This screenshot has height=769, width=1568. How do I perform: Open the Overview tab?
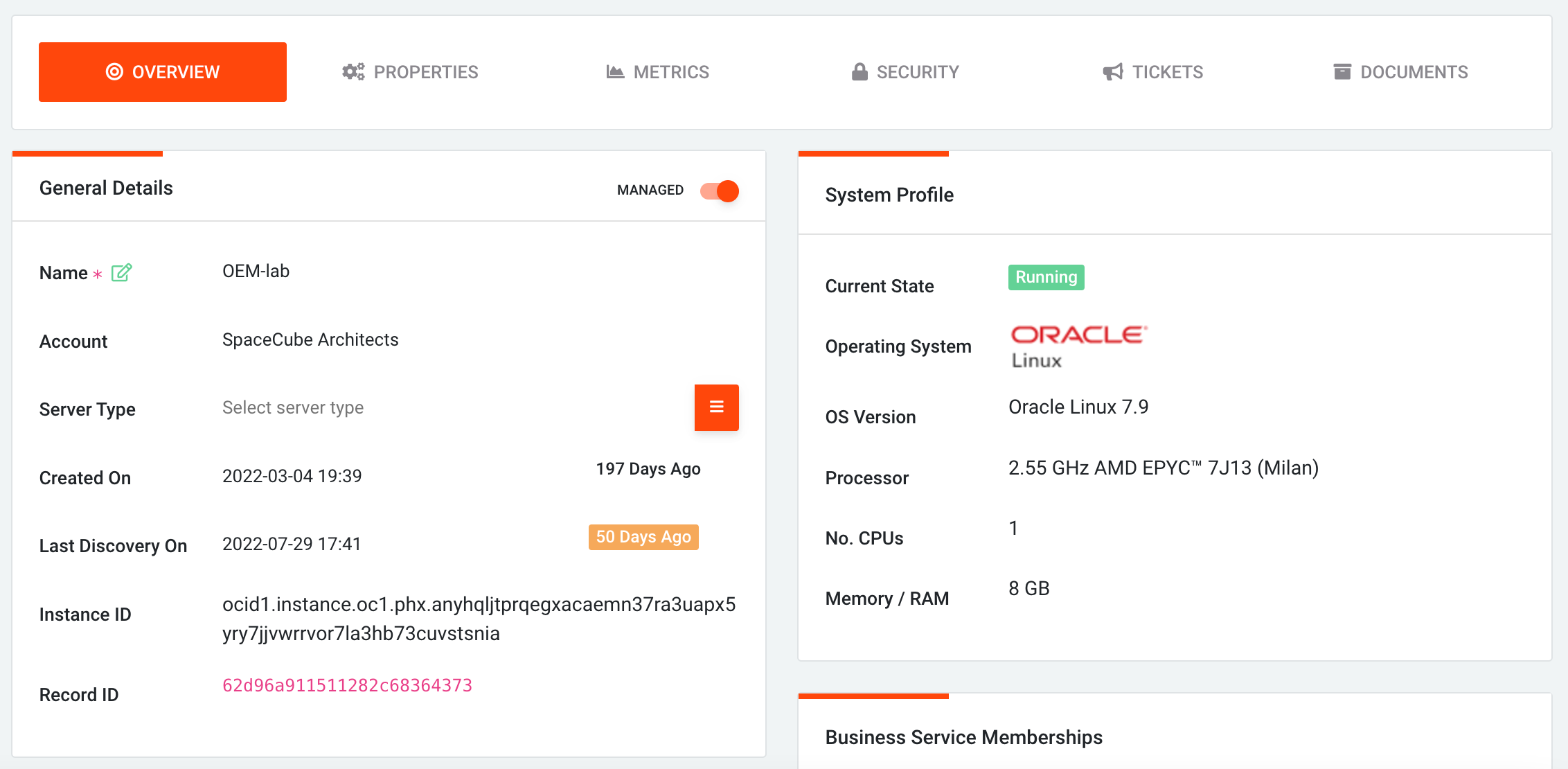(163, 72)
